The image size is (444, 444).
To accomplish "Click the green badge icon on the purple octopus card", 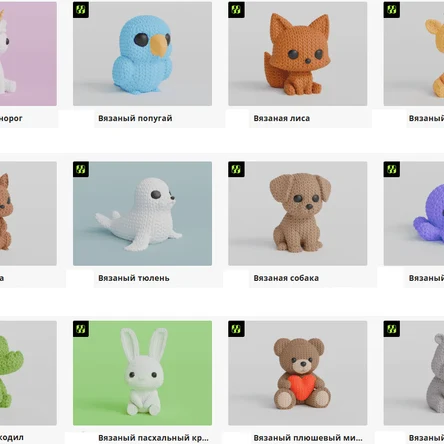I will 392,169.
